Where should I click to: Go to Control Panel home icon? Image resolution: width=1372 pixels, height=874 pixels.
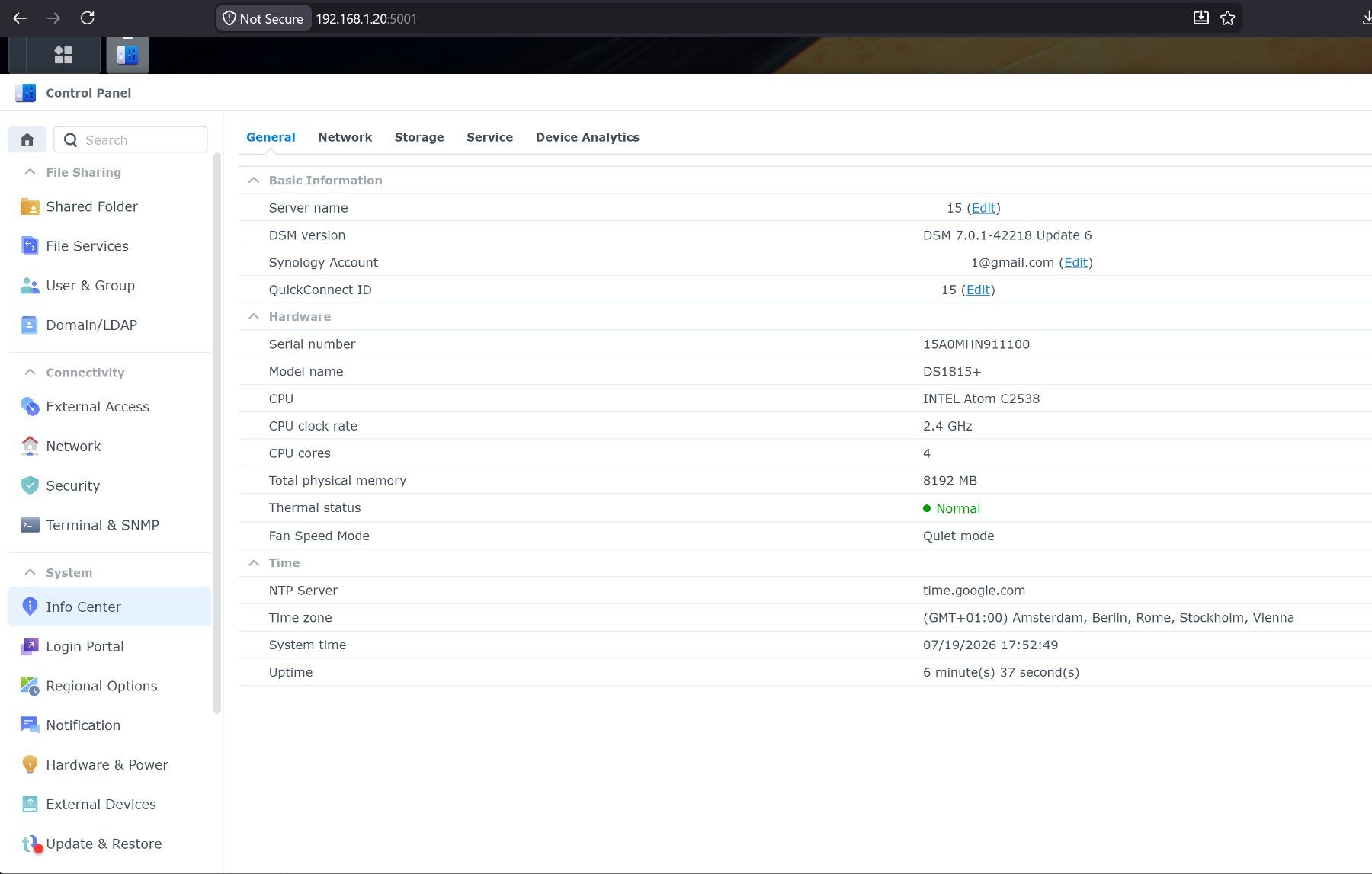[x=27, y=140]
